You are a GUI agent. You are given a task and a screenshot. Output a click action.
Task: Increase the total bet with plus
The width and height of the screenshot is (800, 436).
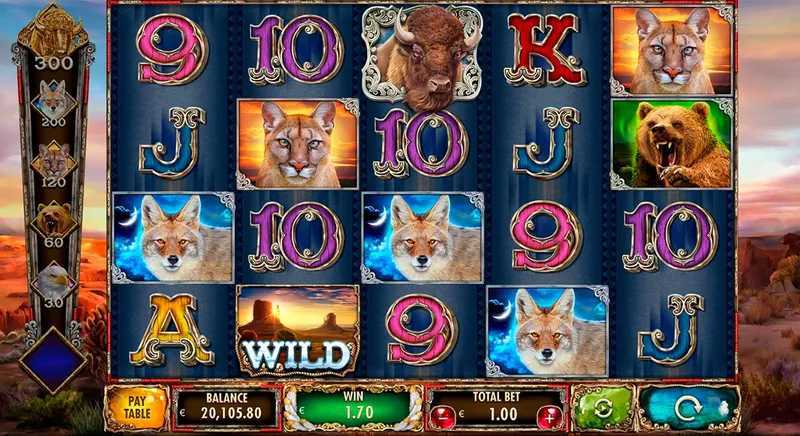pos(550,417)
